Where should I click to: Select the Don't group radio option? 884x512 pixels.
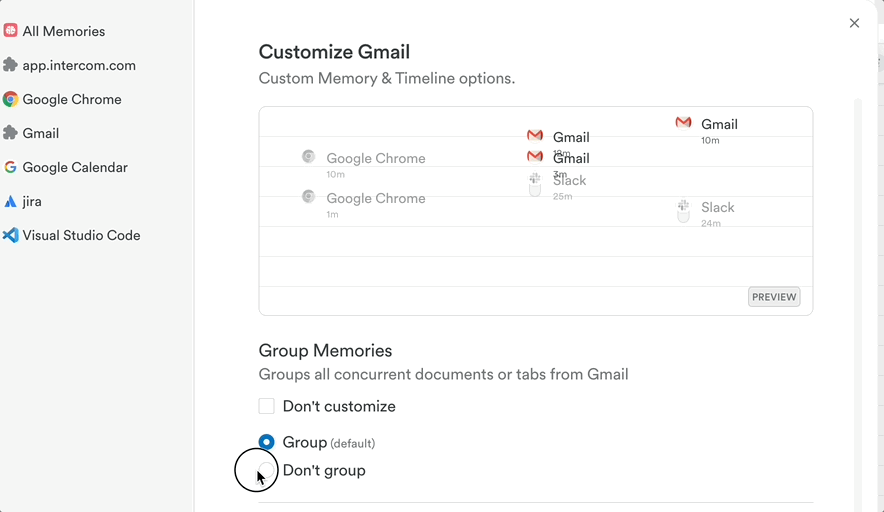click(267, 470)
